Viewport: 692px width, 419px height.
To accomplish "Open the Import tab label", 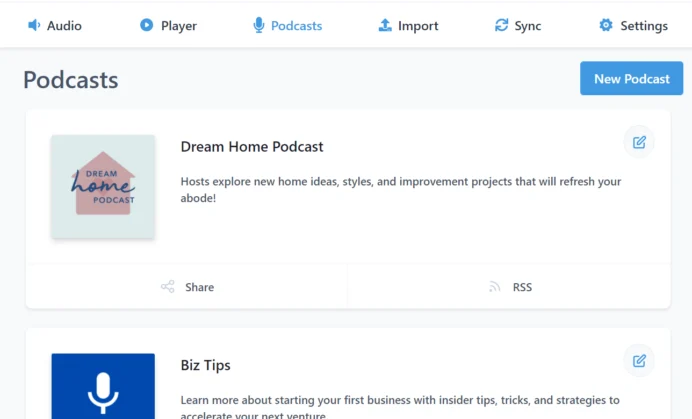I will [418, 26].
